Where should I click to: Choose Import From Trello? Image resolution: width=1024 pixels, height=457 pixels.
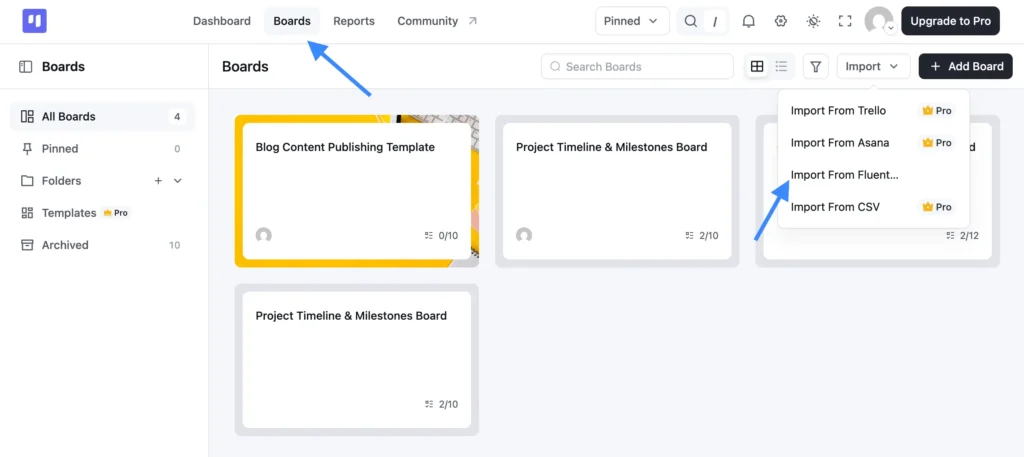(873, 111)
